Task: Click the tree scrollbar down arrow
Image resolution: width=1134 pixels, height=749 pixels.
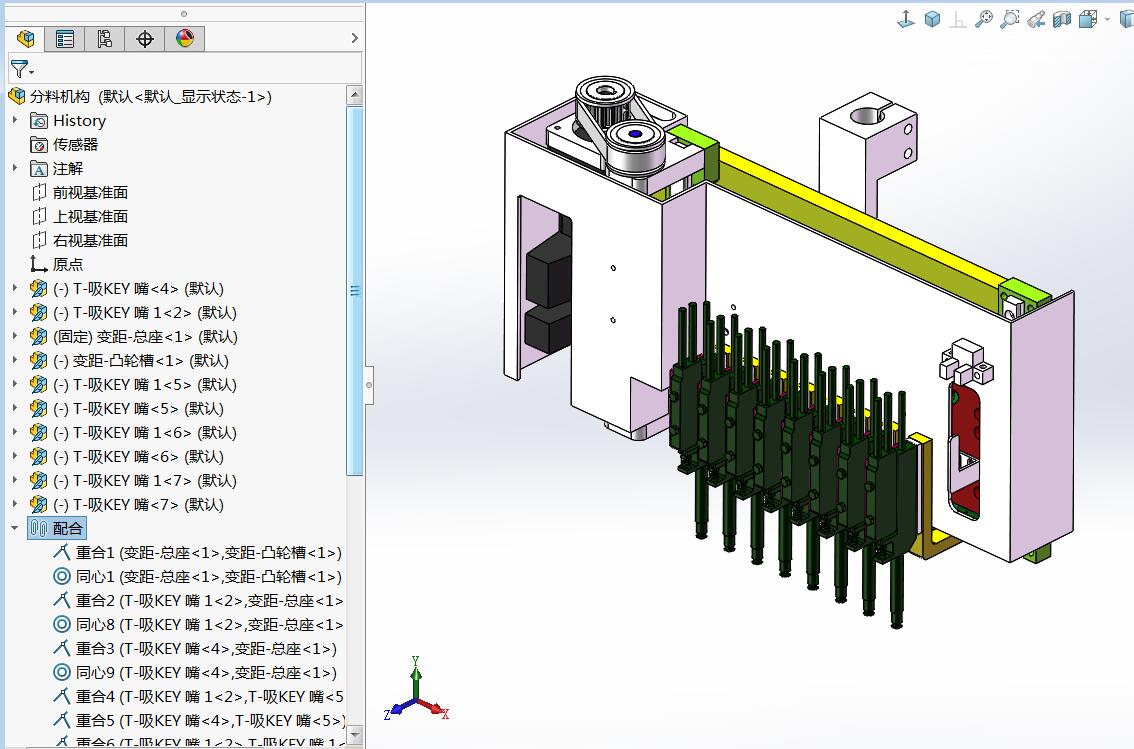Action: coord(354,735)
